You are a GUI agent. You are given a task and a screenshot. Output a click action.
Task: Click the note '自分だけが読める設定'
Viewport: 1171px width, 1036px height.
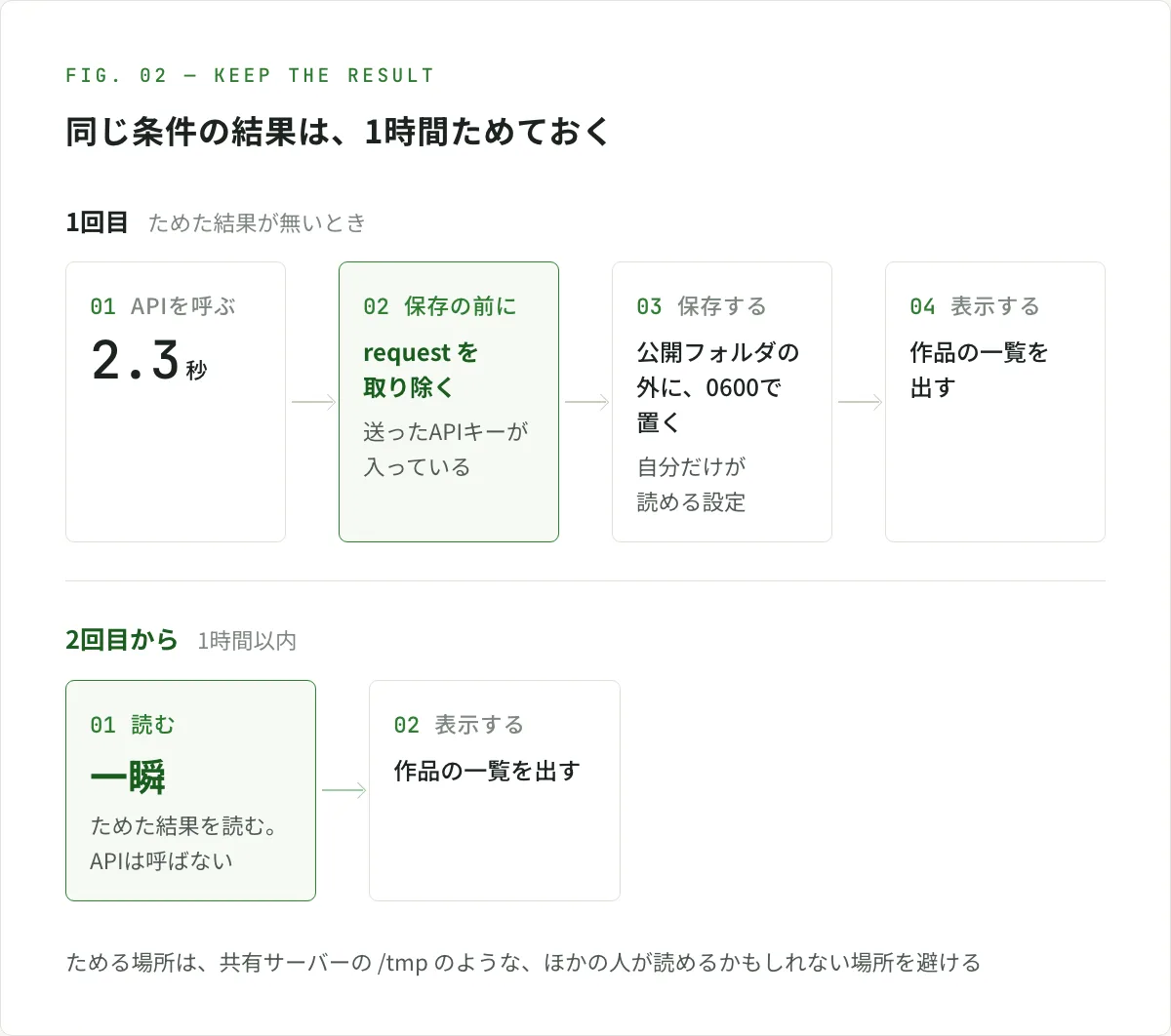pos(691,484)
